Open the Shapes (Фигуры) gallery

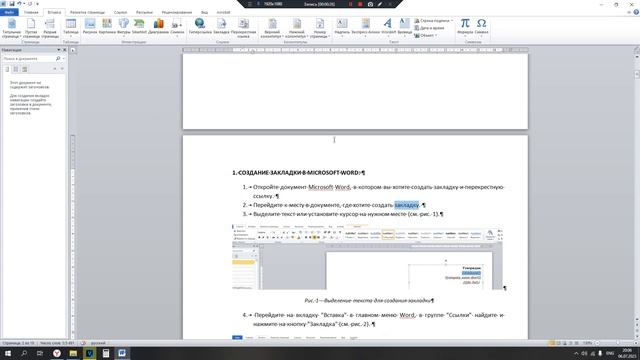(x=124, y=27)
